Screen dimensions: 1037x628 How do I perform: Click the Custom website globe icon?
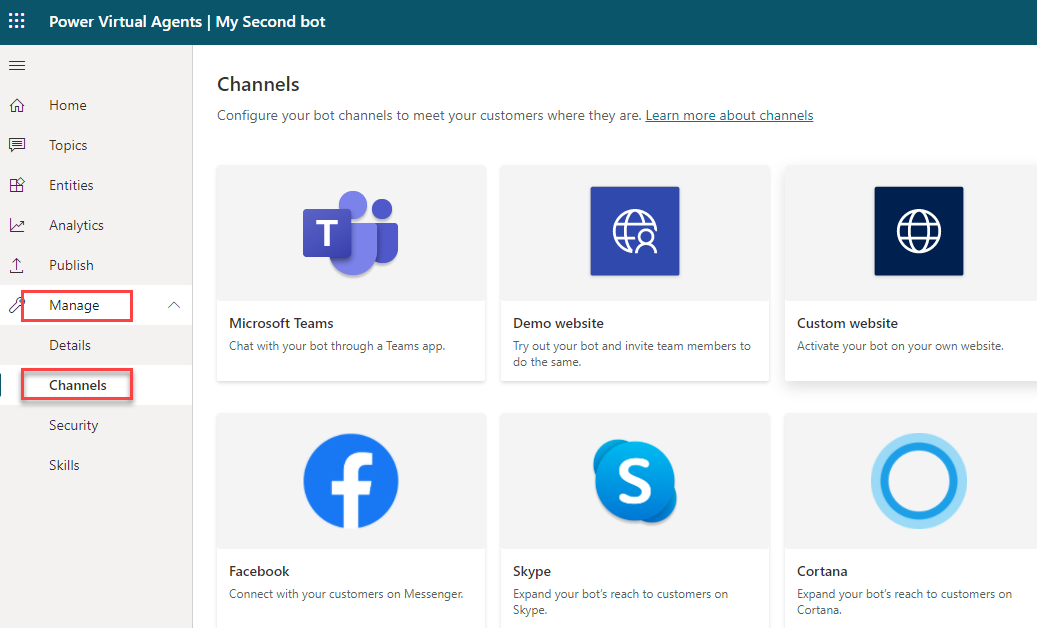[x=919, y=231]
